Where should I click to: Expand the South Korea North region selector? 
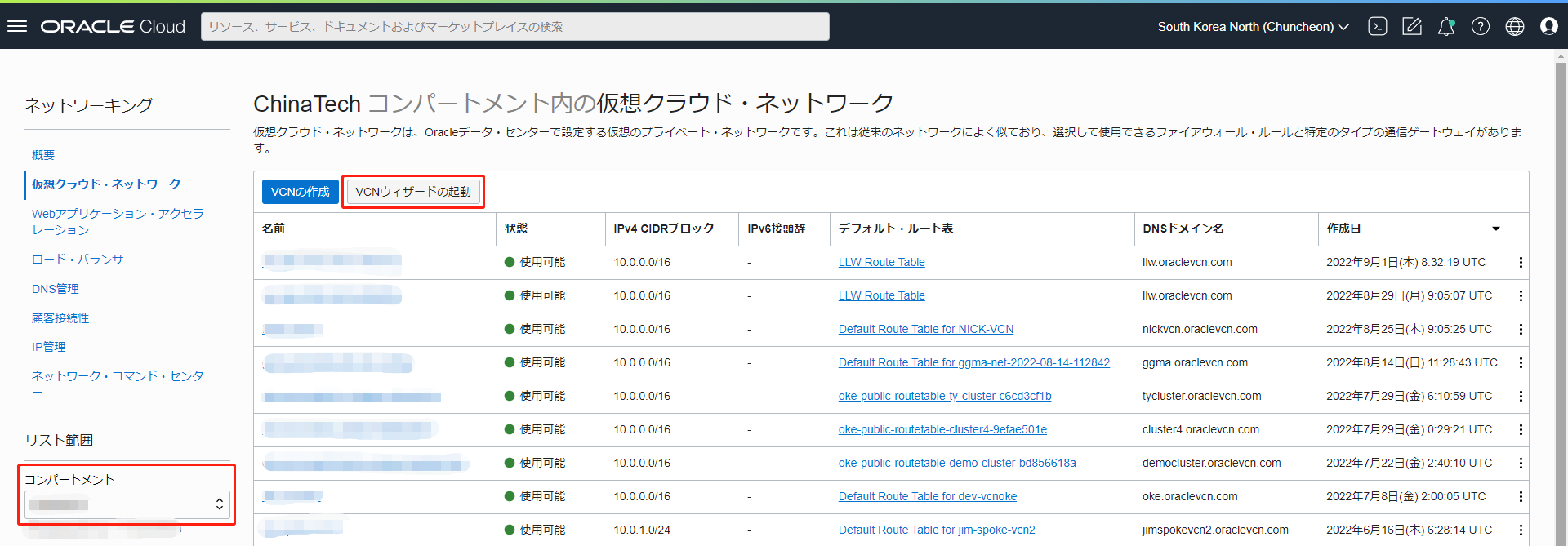(x=1253, y=27)
